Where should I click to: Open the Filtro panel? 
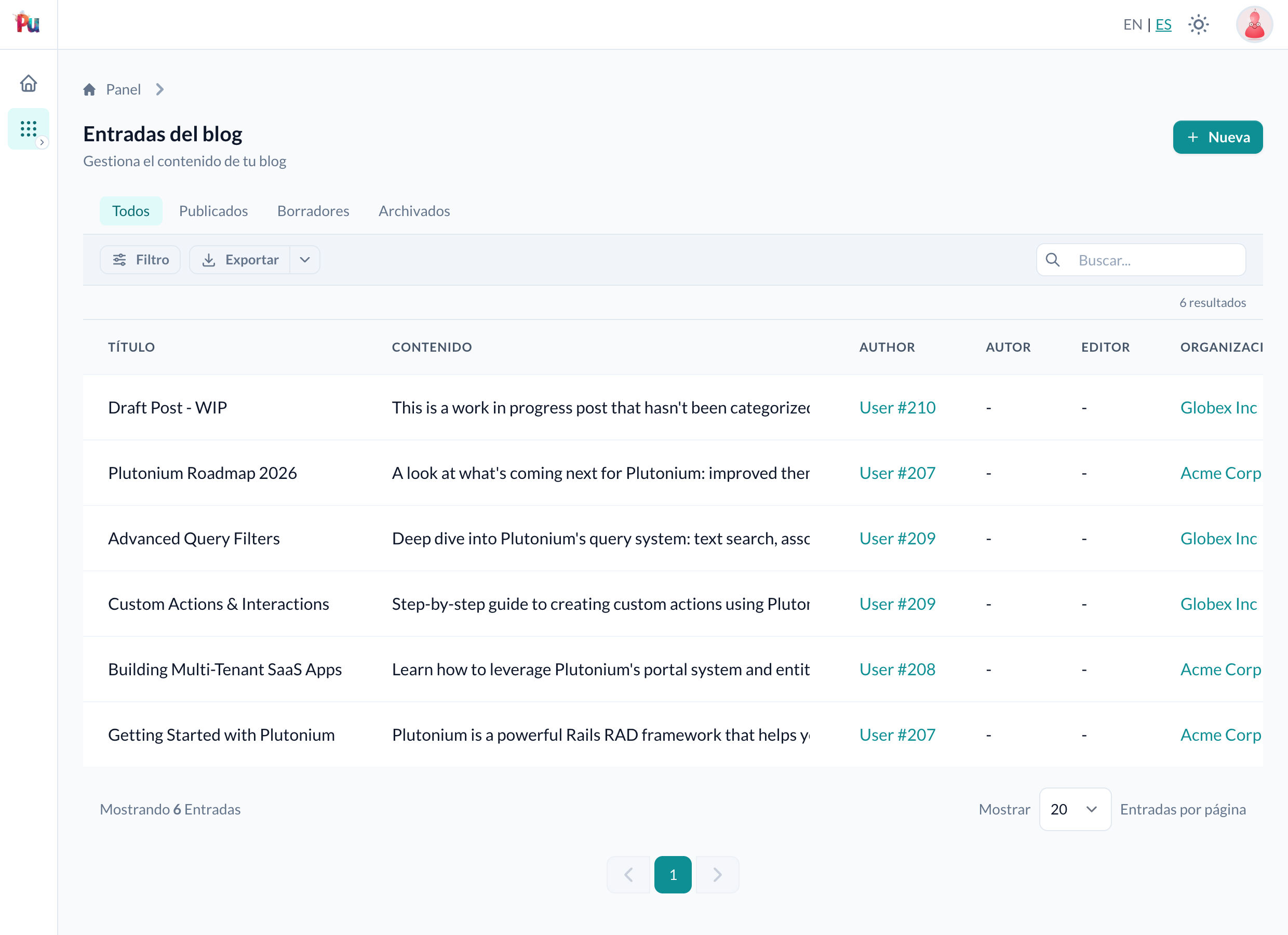pyautogui.click(x=140, y=260)
